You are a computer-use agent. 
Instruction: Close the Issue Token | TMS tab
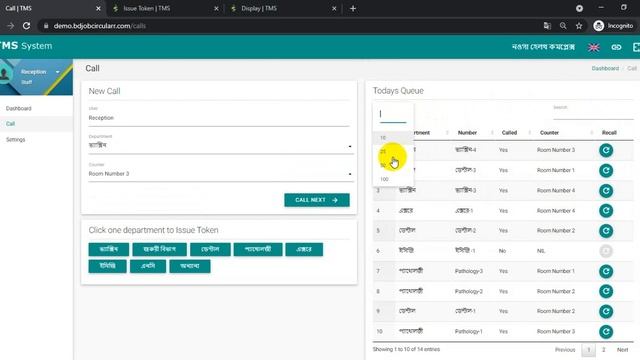[216, 9]
